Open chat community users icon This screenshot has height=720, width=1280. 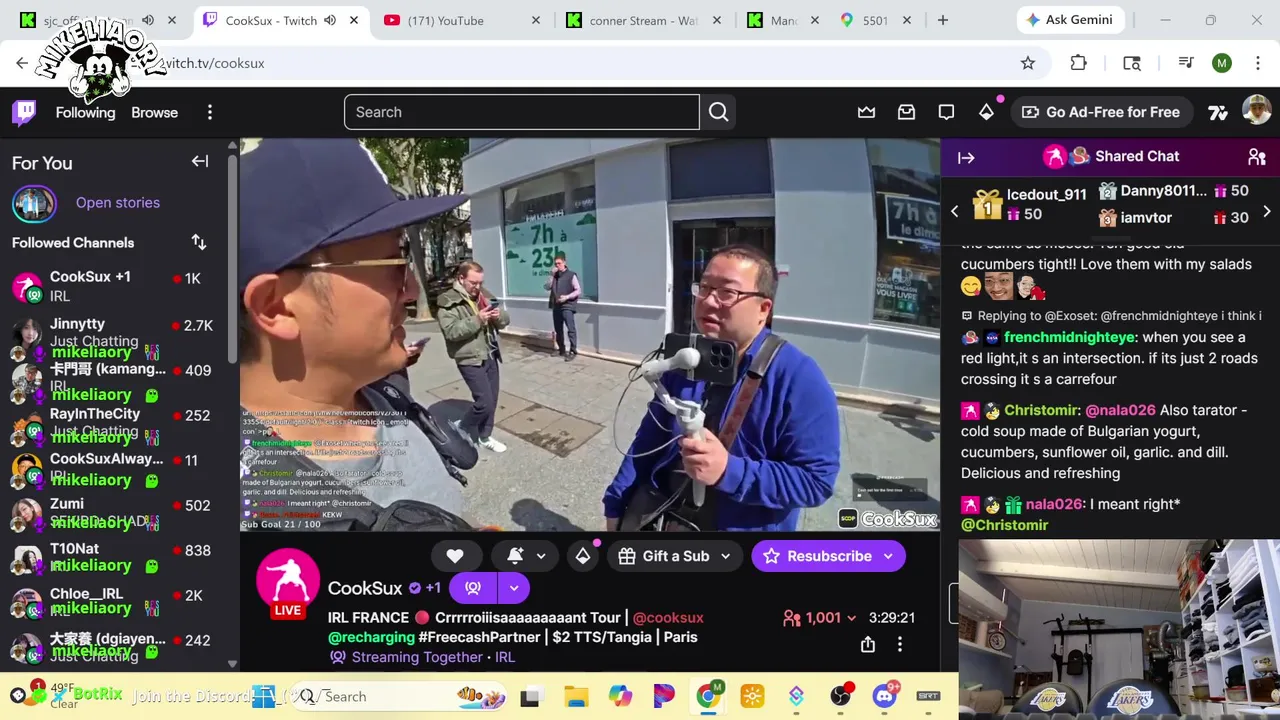click(x=1257, y=157)
